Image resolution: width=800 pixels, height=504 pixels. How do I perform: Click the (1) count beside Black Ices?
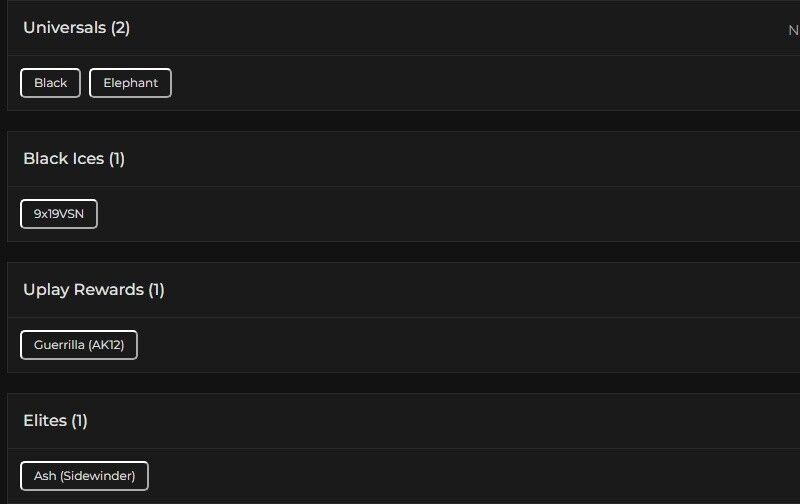[x=116, y=159]
